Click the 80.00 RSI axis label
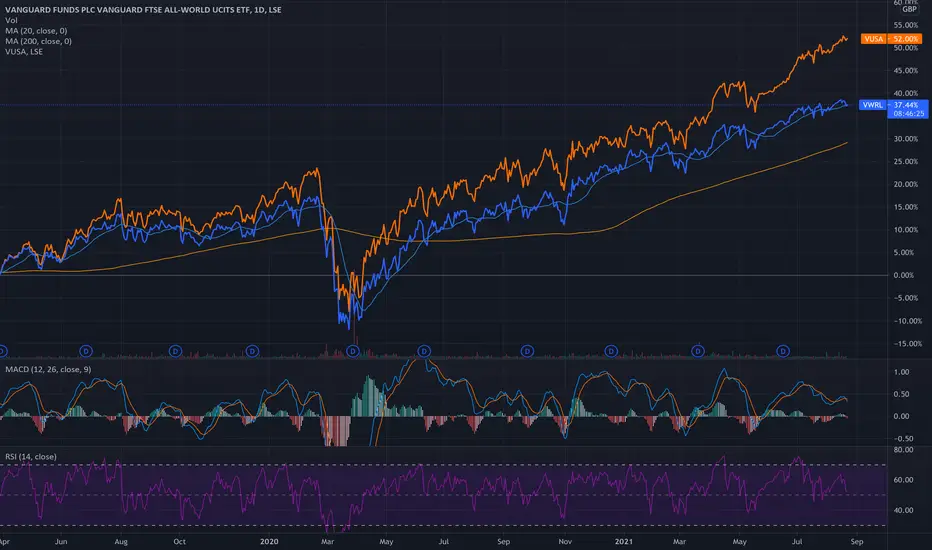This screenshot has height=550, width=932. coord(903,450)
